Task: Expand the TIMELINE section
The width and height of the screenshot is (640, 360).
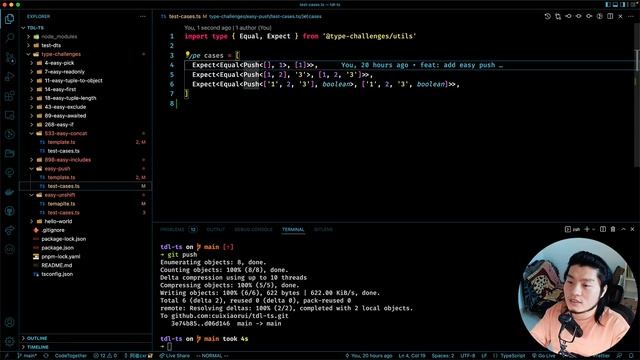Action: [86, 347]
